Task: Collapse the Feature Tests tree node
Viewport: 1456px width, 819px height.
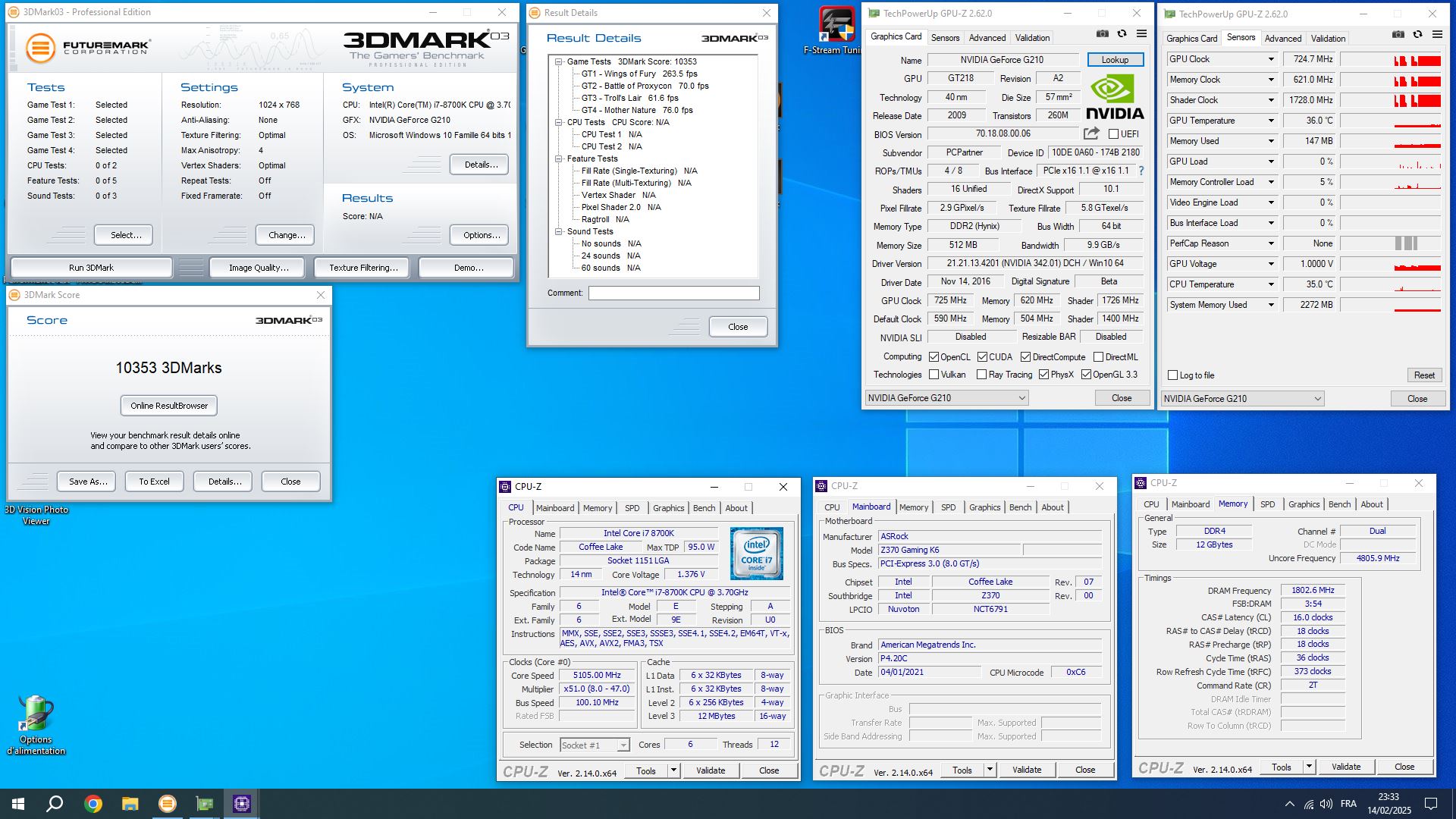Action: coord(559,159)
